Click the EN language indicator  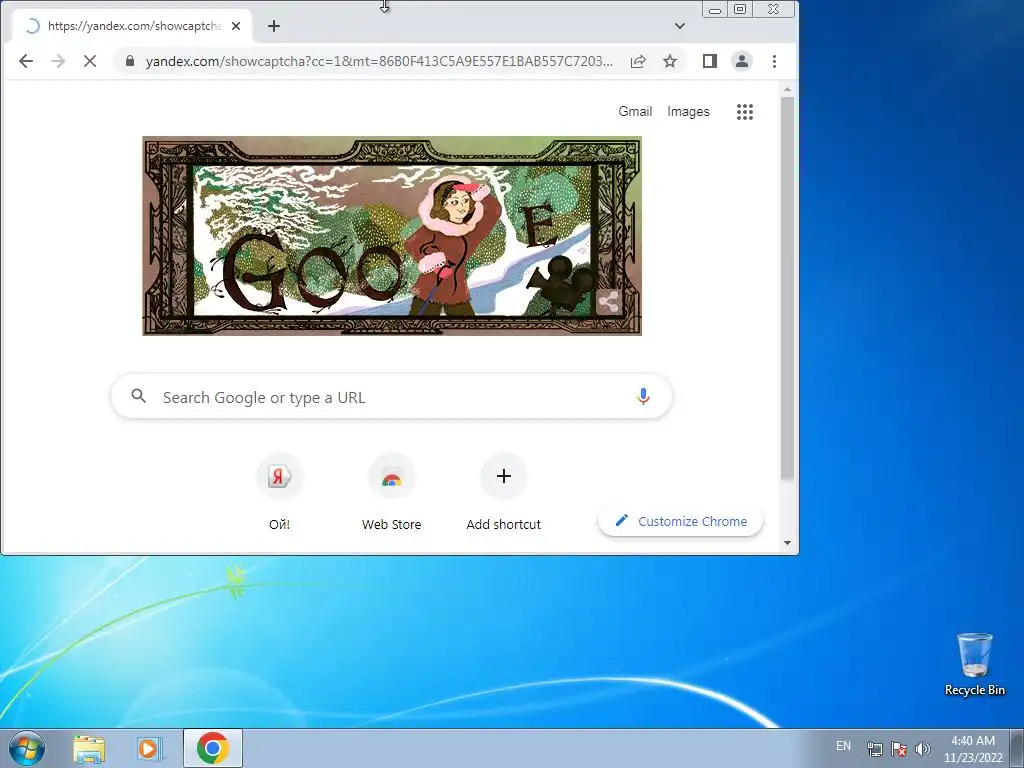coord(843,746)
